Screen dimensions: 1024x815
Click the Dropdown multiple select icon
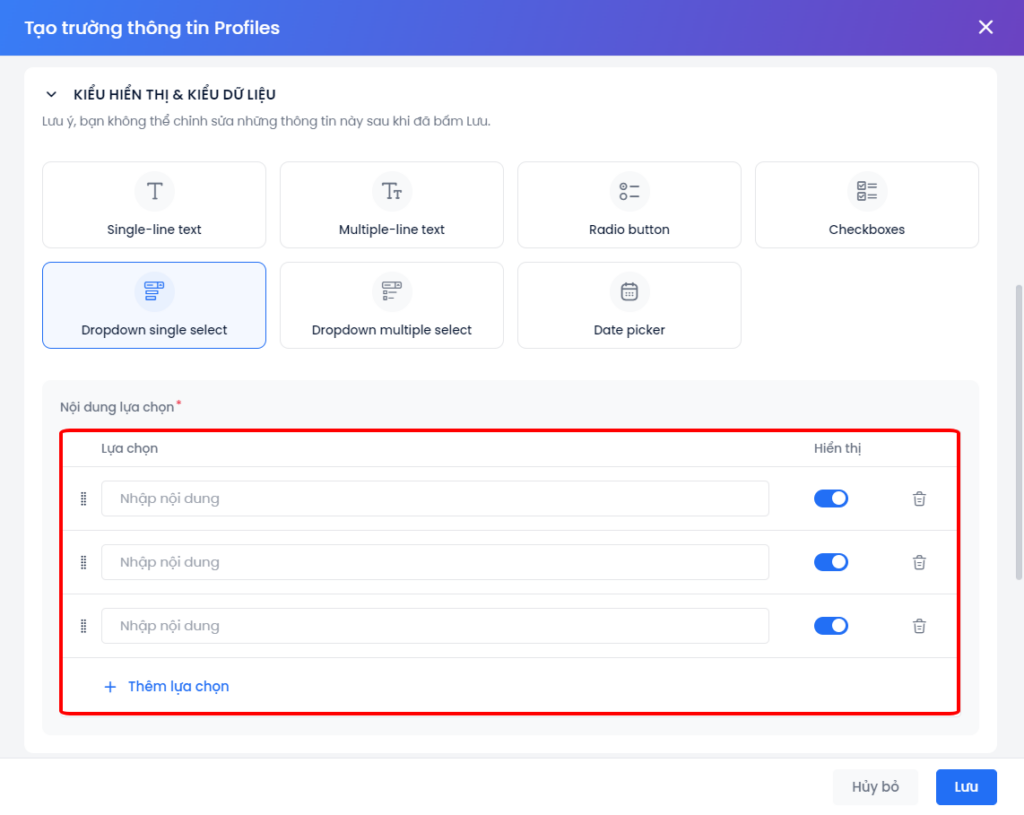coord(392,291)
